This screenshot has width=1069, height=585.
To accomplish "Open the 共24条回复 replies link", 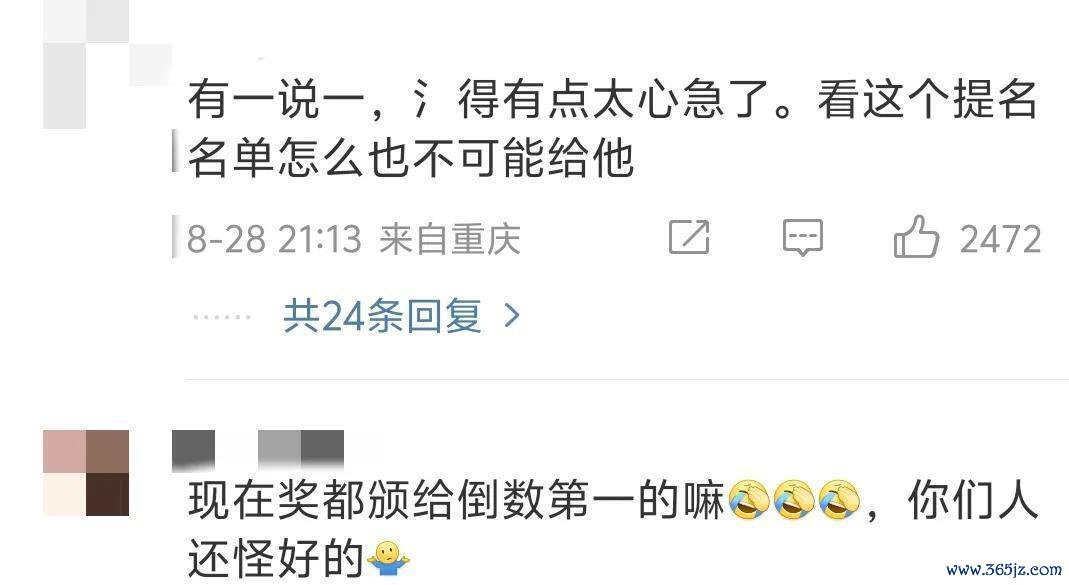I will pyautogui.click(x=382, y=316).
